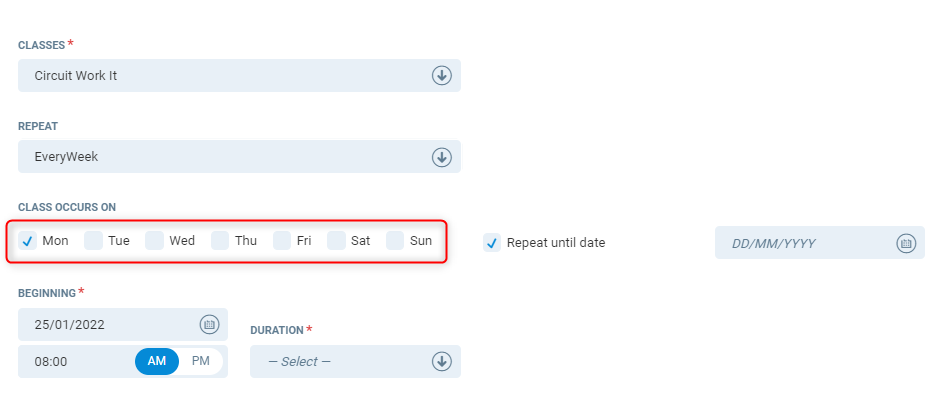The image size is (943, 393).
Task: Uncheck the Mon checkbox
Action: click(x=27, y=241)
